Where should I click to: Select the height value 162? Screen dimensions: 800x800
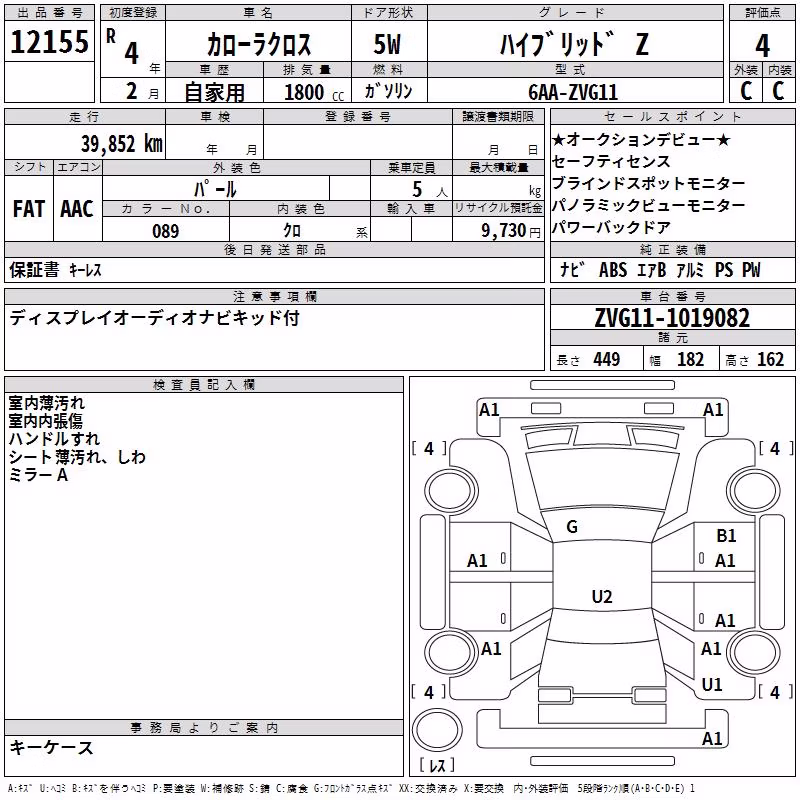click(770, 360)
